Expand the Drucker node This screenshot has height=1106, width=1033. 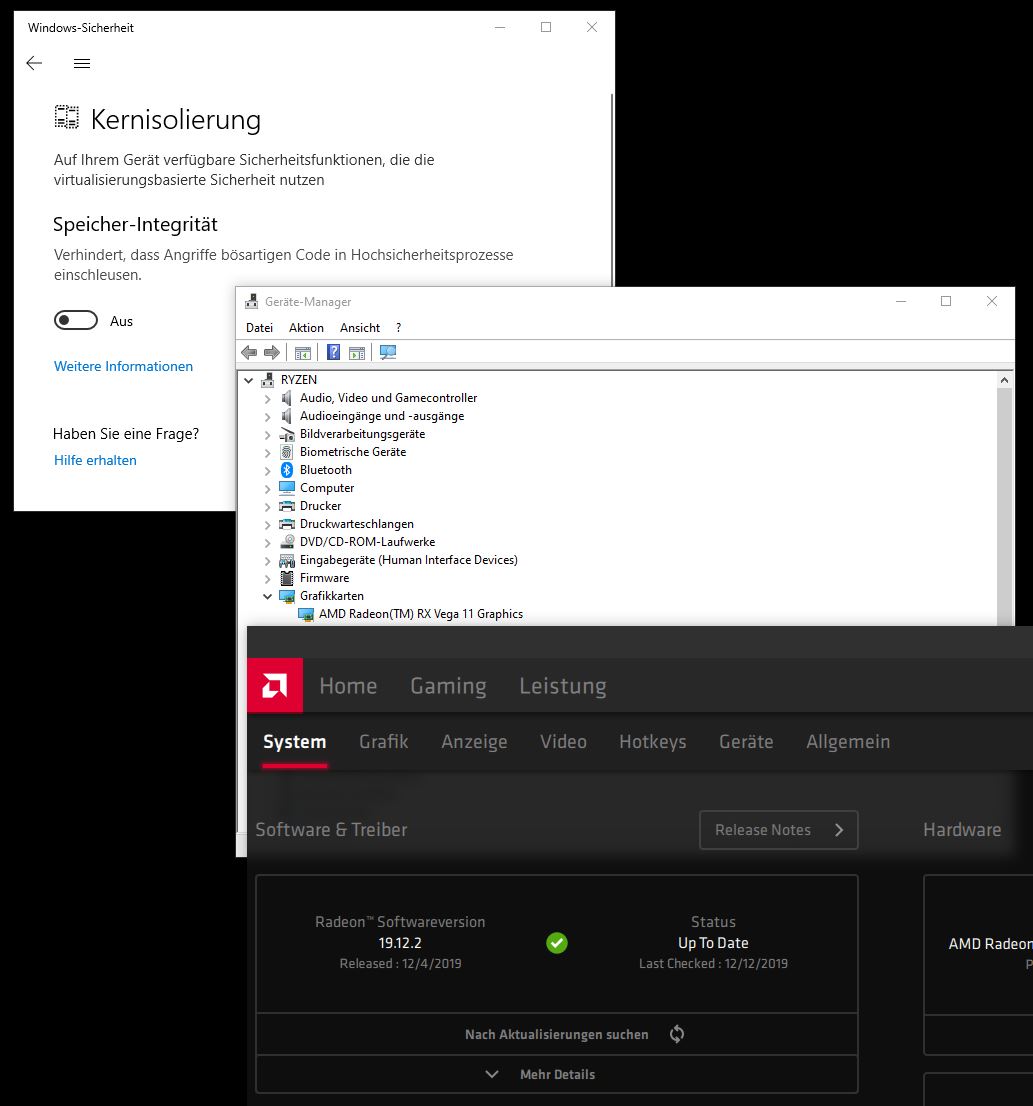[267, 506]
